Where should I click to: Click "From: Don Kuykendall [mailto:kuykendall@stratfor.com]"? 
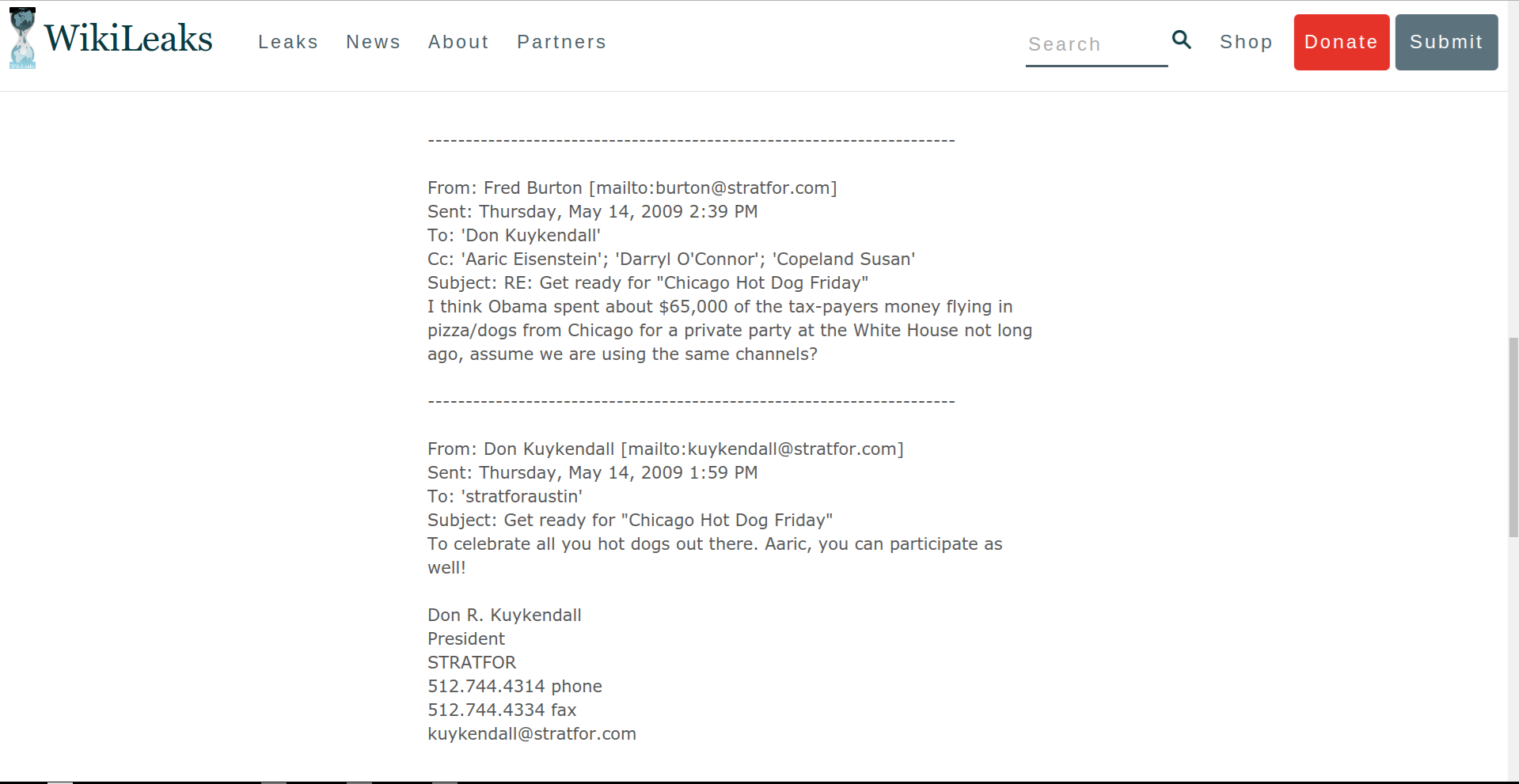(665, 449)
